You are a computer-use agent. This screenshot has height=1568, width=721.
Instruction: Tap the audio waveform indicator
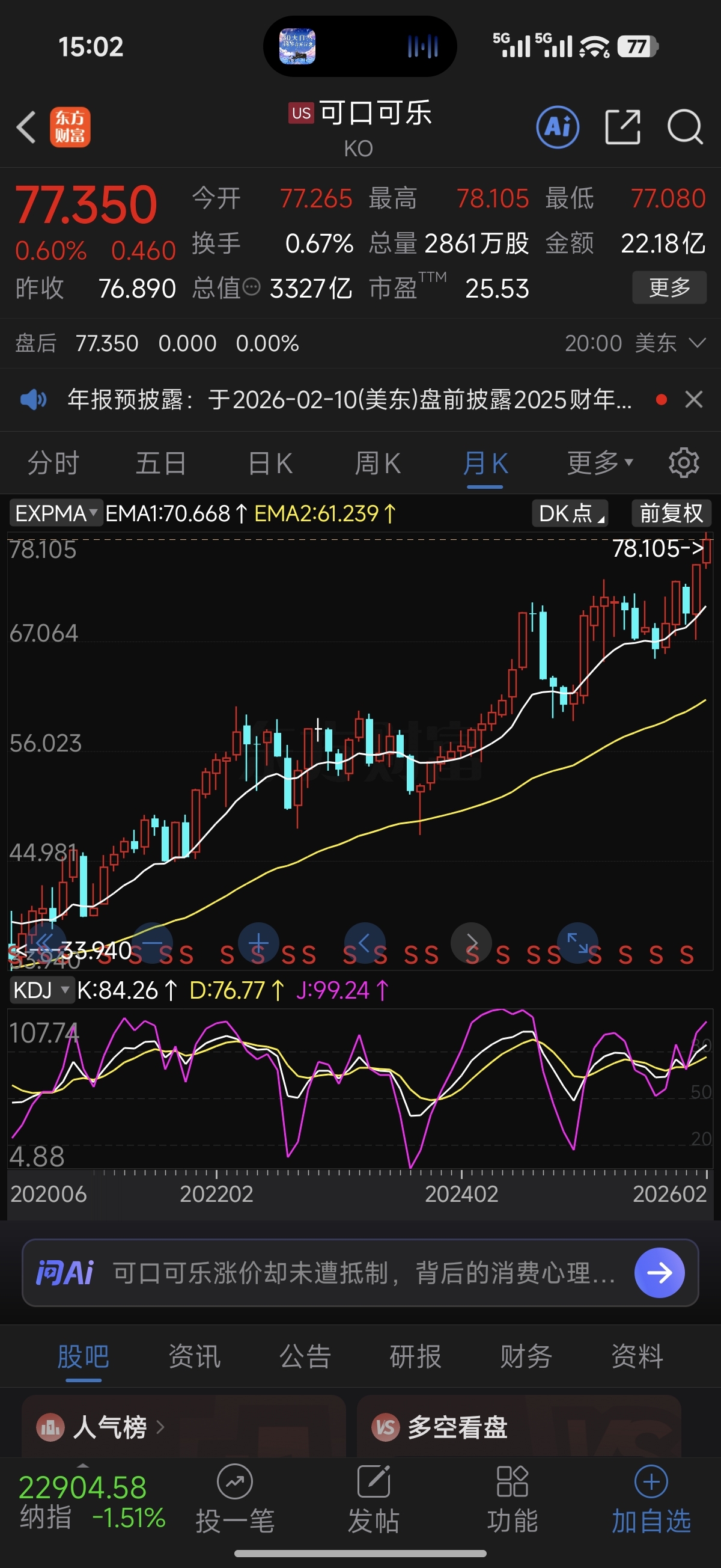coord(423,46)
